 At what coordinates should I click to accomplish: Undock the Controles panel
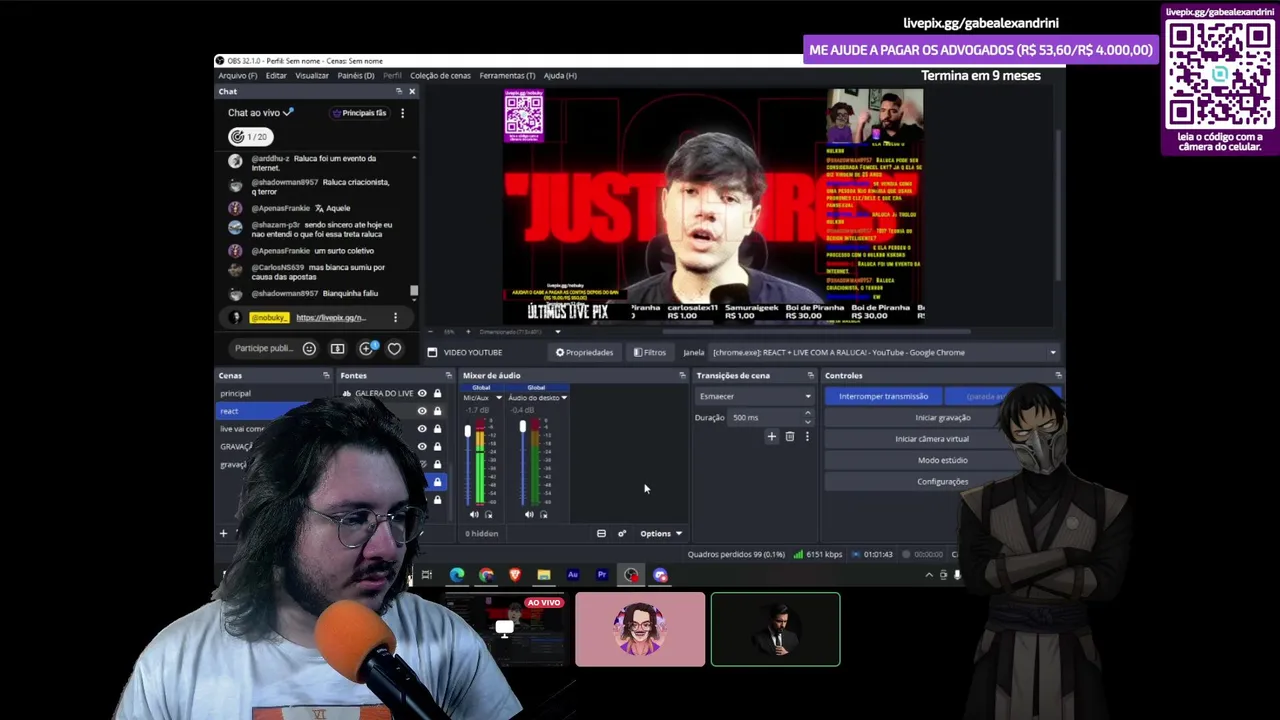click(x=1058, y=375)
